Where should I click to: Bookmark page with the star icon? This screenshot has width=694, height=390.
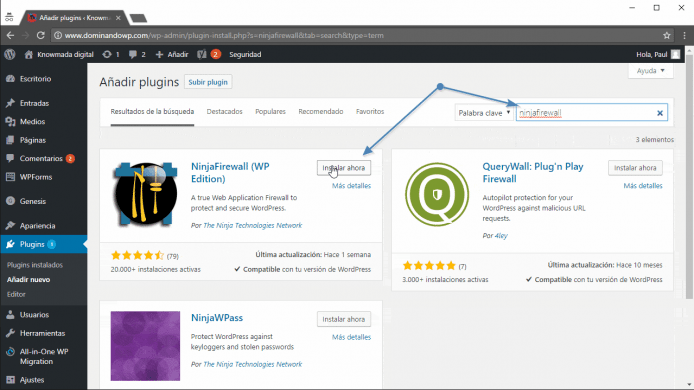point(667,35)
